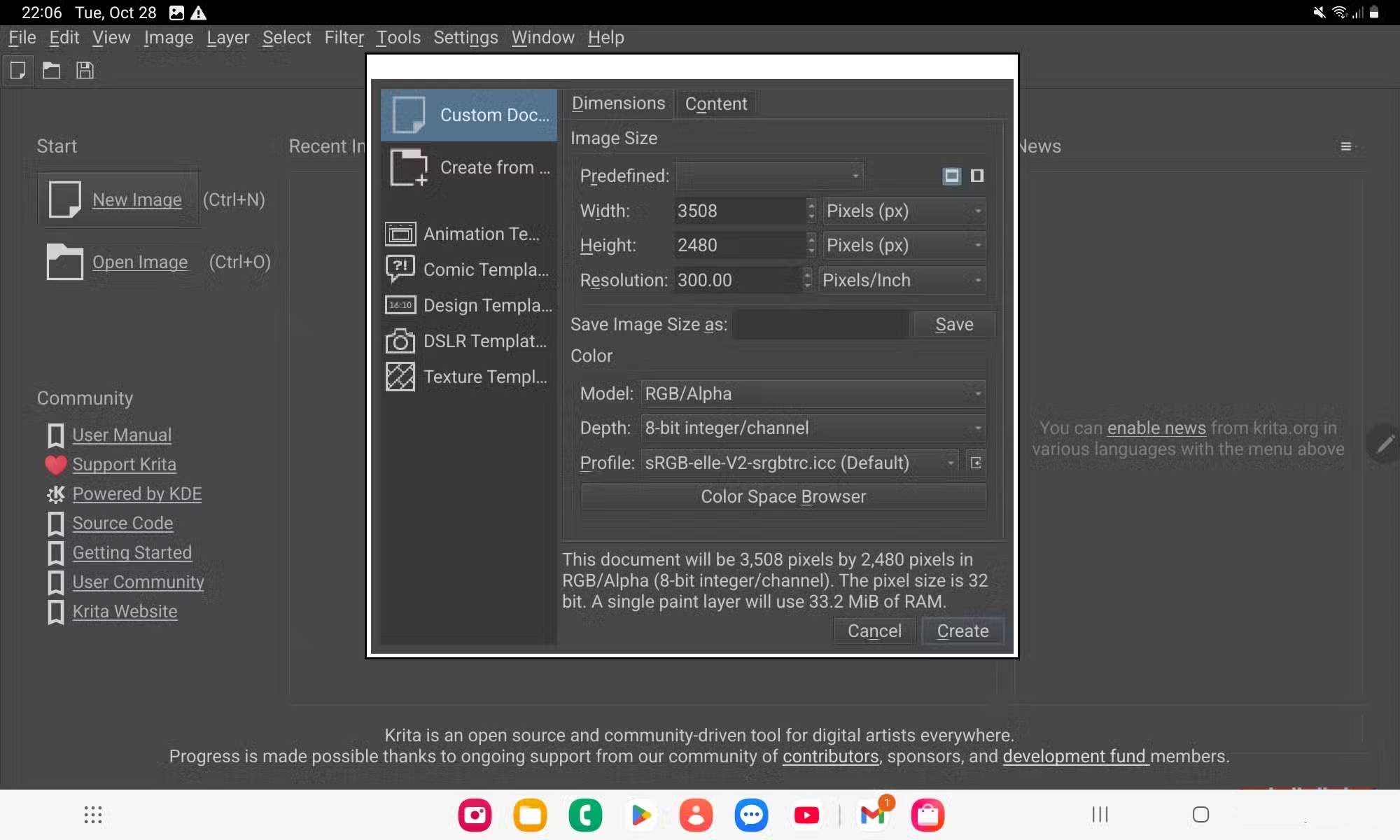The width and height of the screenshot is (1400, 840).
Task: Toggle landscape orientation button
Action: coord(951,176)
